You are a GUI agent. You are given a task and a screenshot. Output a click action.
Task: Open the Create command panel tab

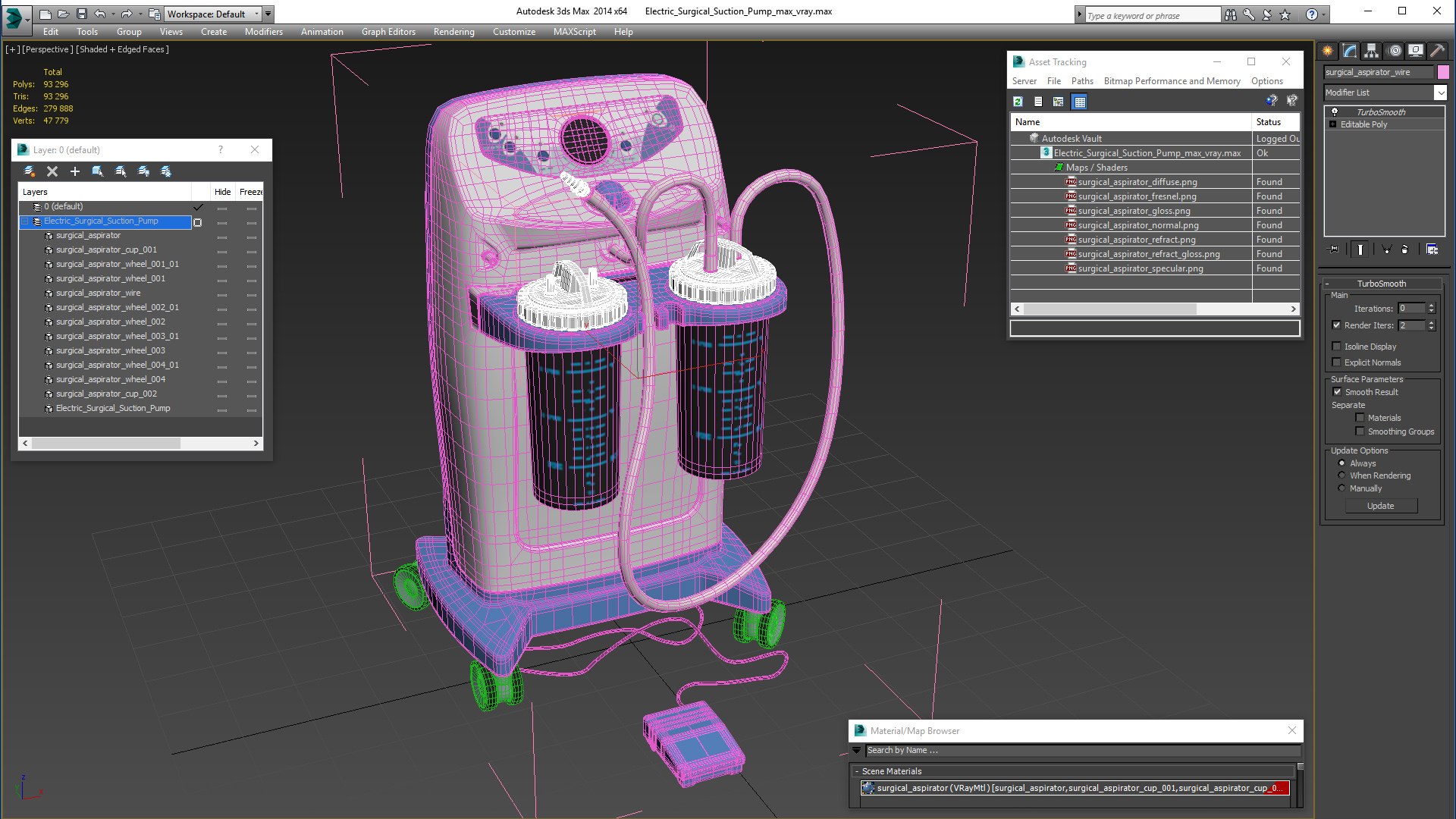pos(1328,51)
